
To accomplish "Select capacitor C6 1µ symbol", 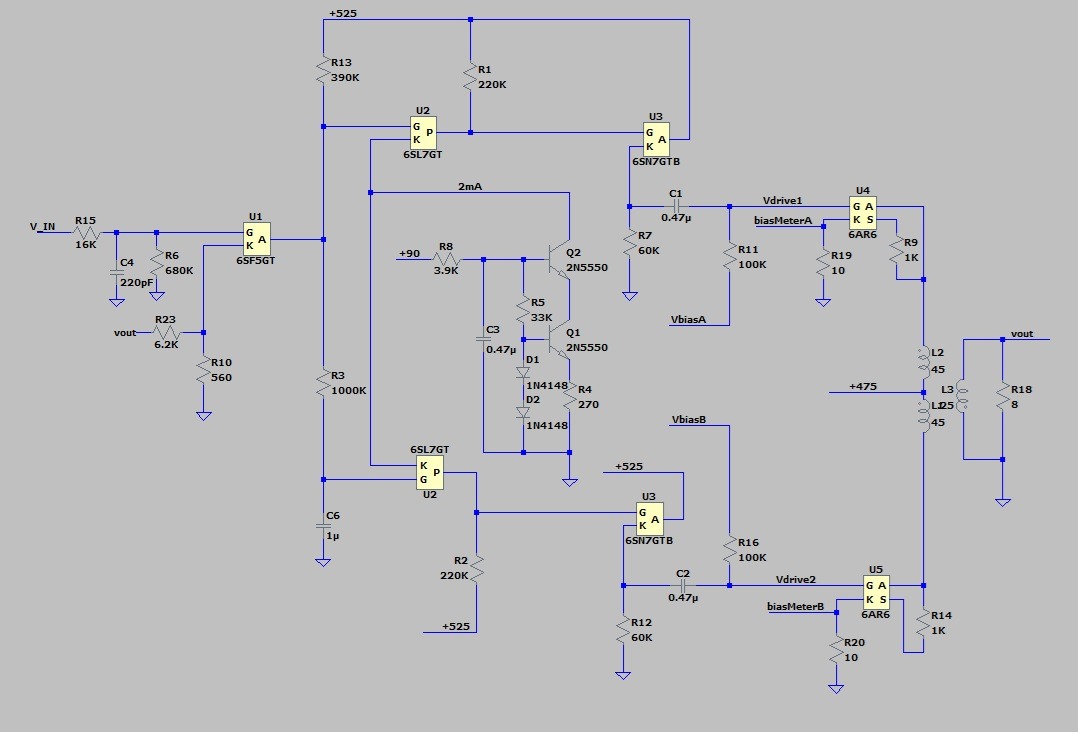I will click(x=323, y=526).
